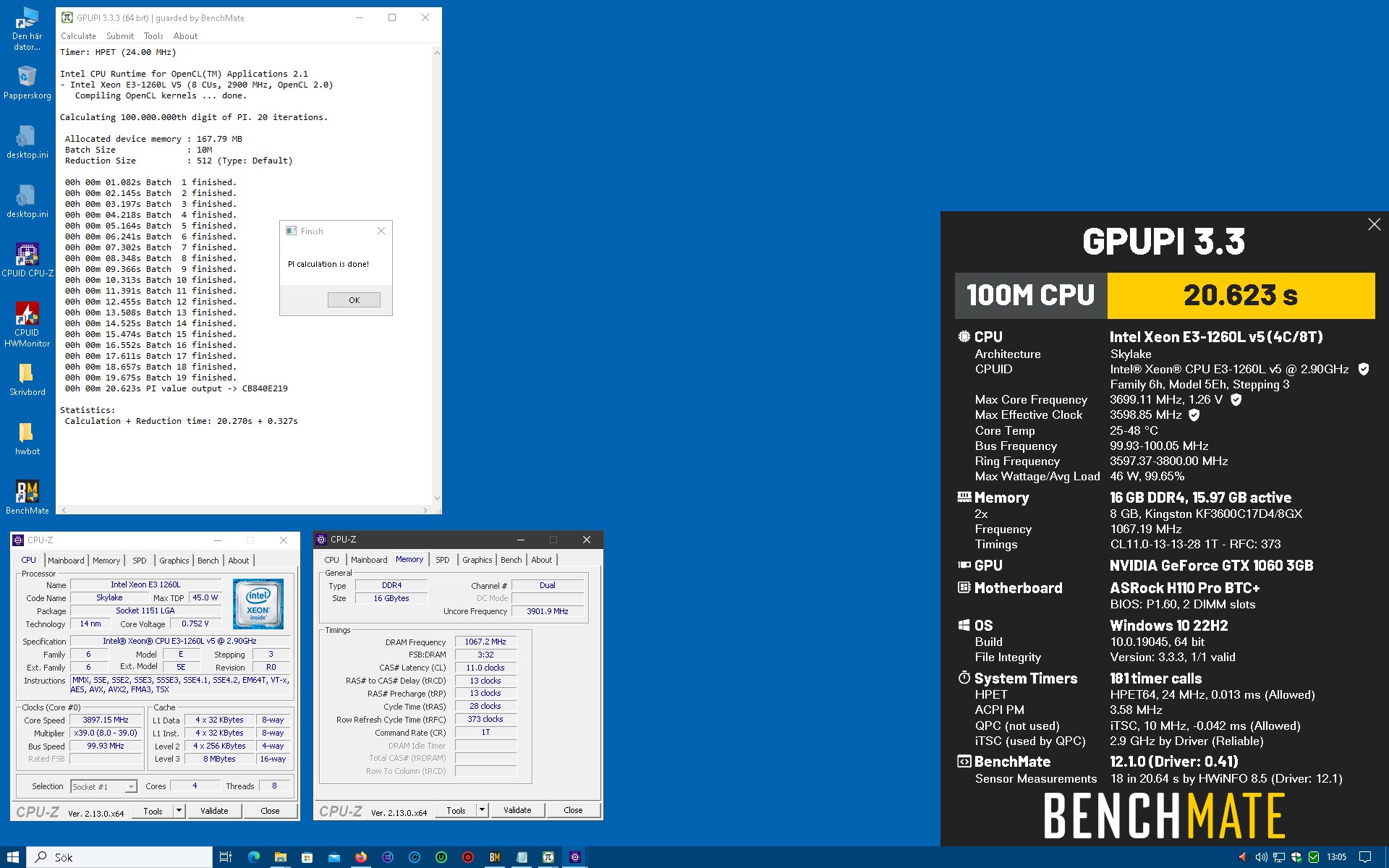Click Tools button in left CPU-Z window
The width and height of the screenshot is (1389, 868).
(153, 811)
